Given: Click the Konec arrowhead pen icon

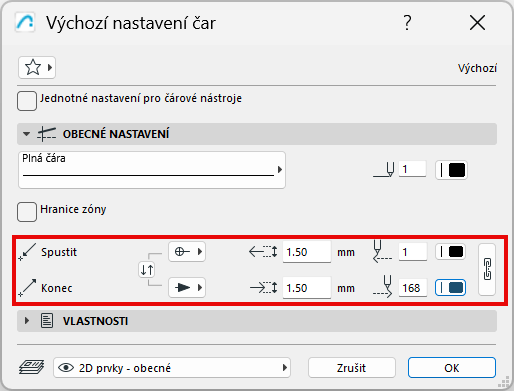Looking at the screenshot, I should [382, 287].
